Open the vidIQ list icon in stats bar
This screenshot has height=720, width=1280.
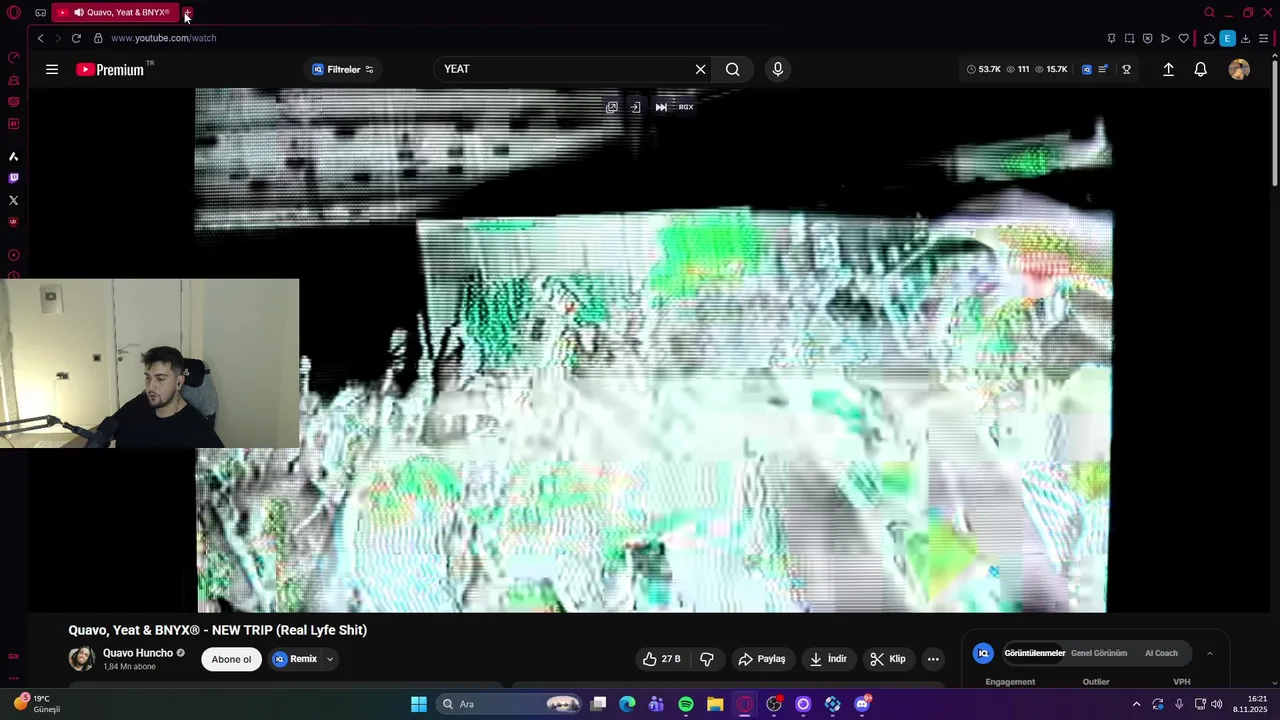[x=1103, y=69]
